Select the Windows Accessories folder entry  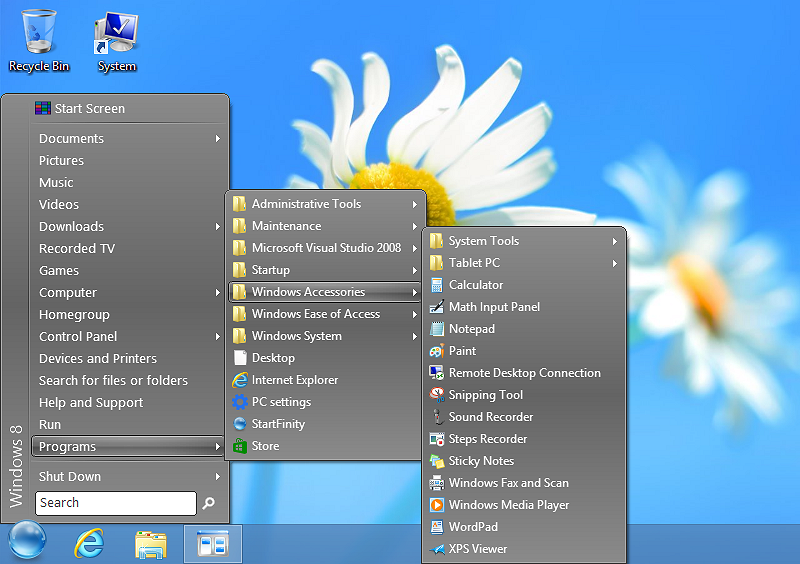point(324,292)
